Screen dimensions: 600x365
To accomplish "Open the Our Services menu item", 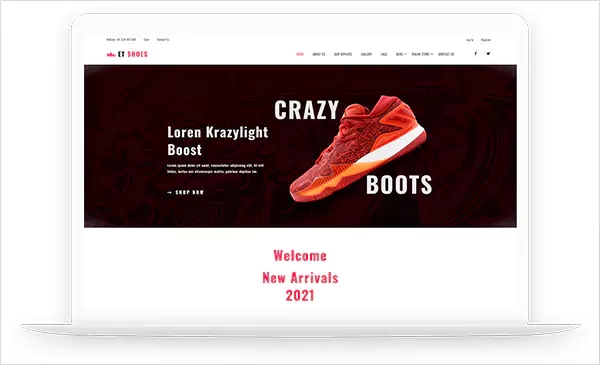I will point(343,54).
